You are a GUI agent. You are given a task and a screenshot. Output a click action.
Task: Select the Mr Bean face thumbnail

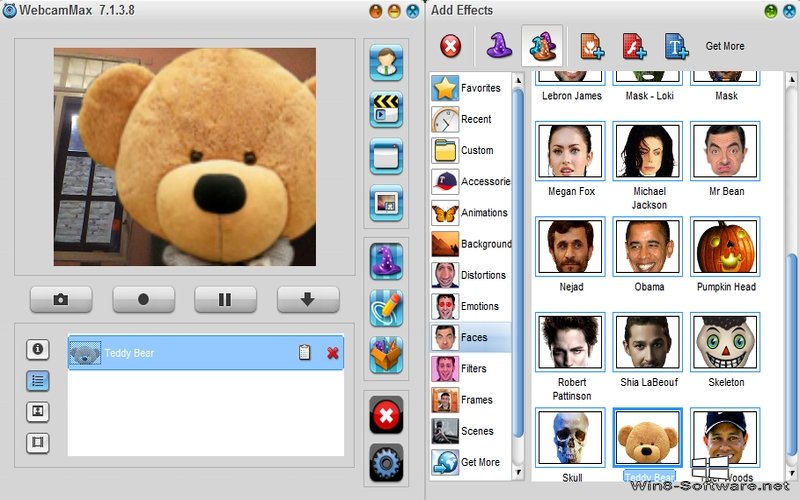coord(725,151)
